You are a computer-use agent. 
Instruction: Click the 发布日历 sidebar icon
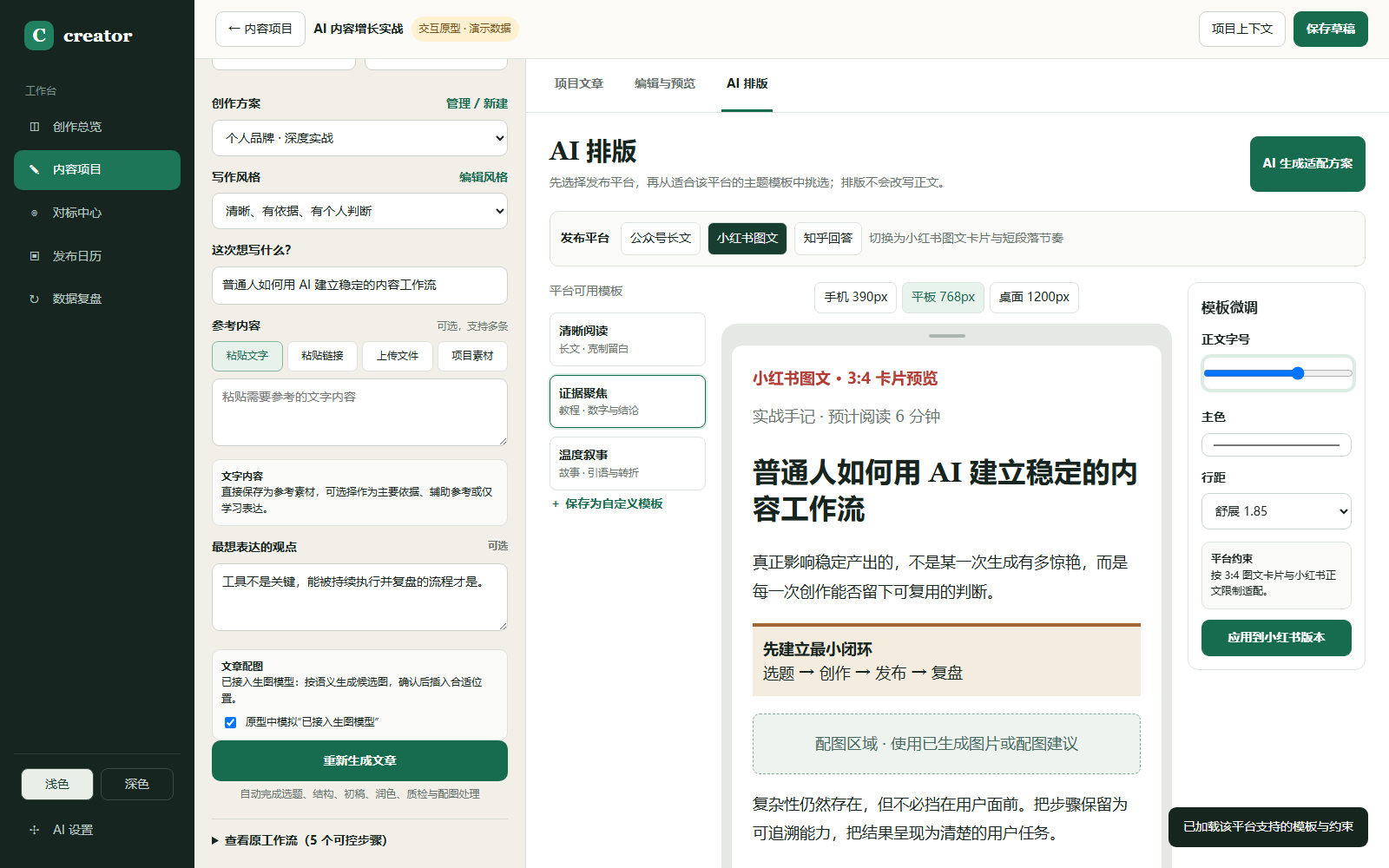[x=35, y=256]
